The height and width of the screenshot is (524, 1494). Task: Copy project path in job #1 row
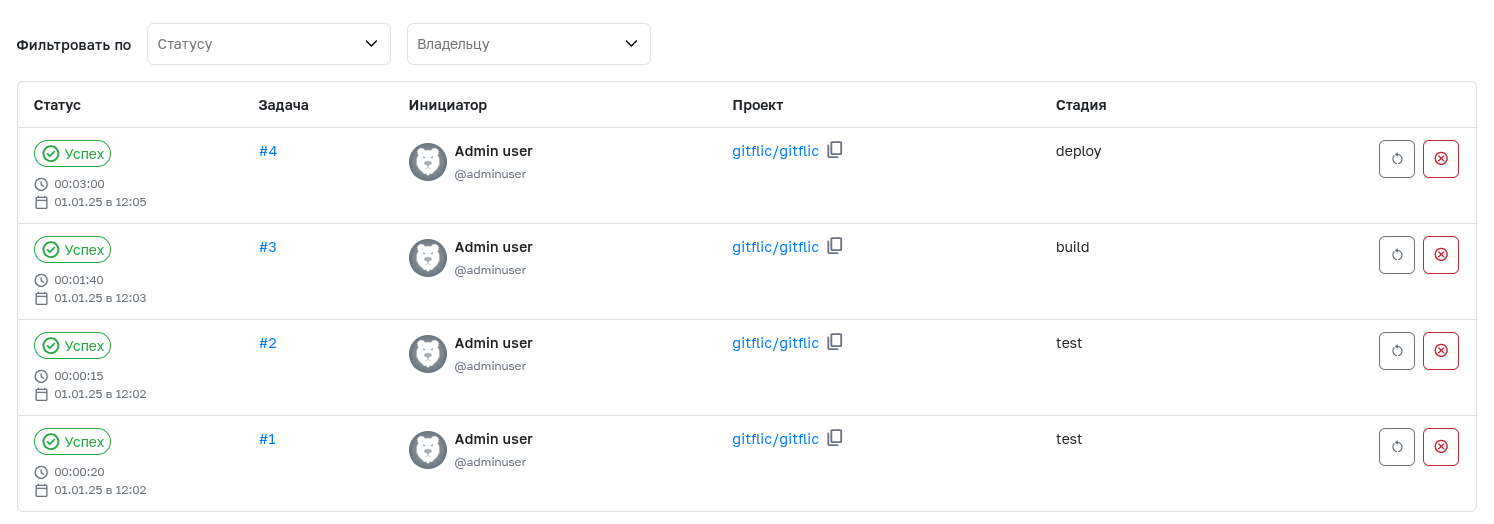(x=835, y=438)
